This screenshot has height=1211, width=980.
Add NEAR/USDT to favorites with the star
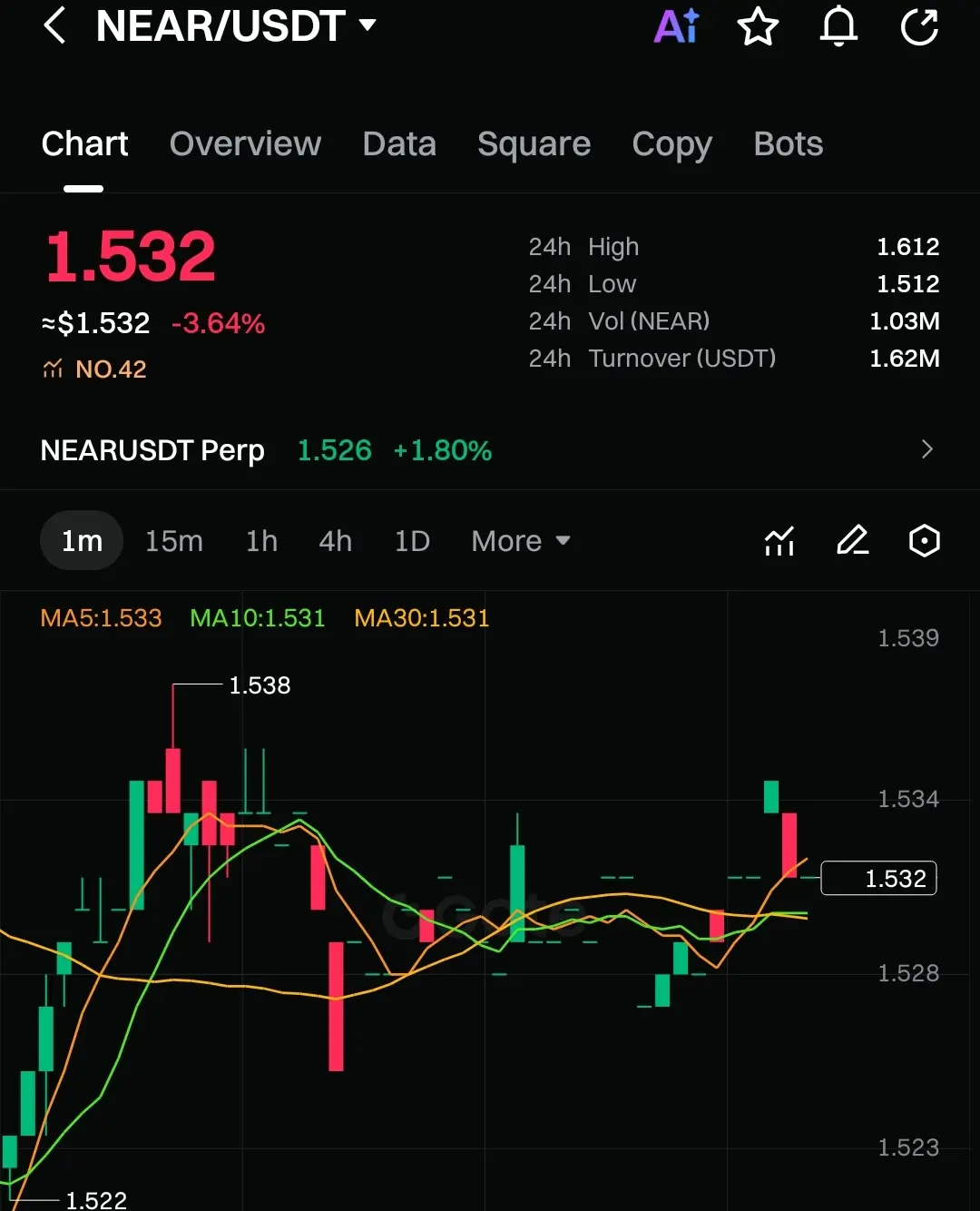(x=758, y=26)
